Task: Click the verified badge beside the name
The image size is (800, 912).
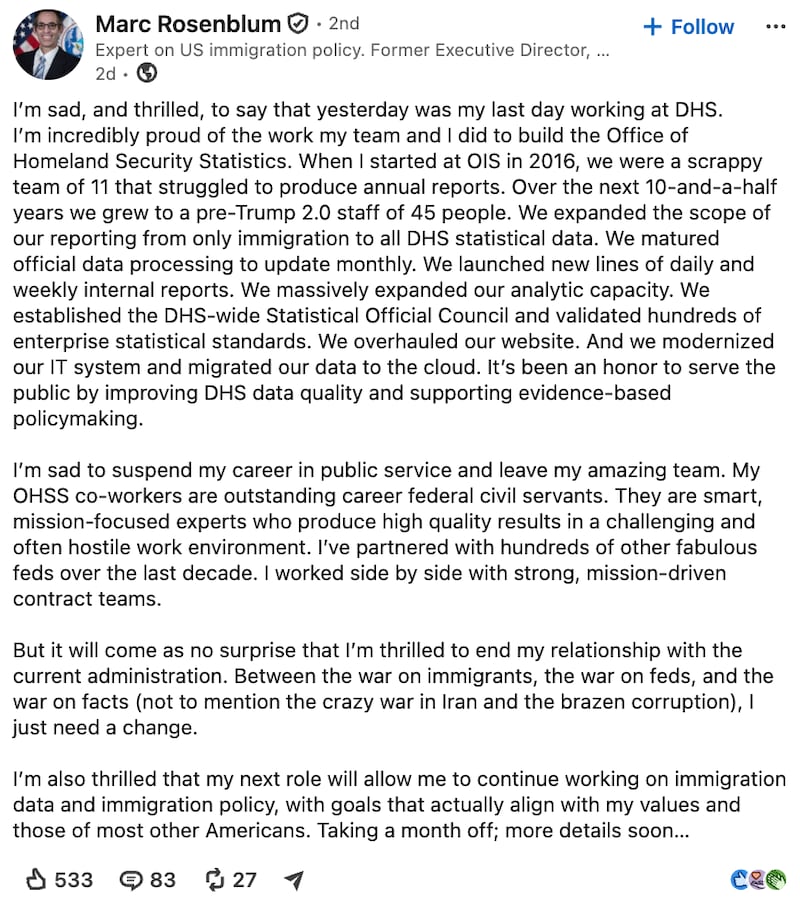Action: tap(298, 24)
